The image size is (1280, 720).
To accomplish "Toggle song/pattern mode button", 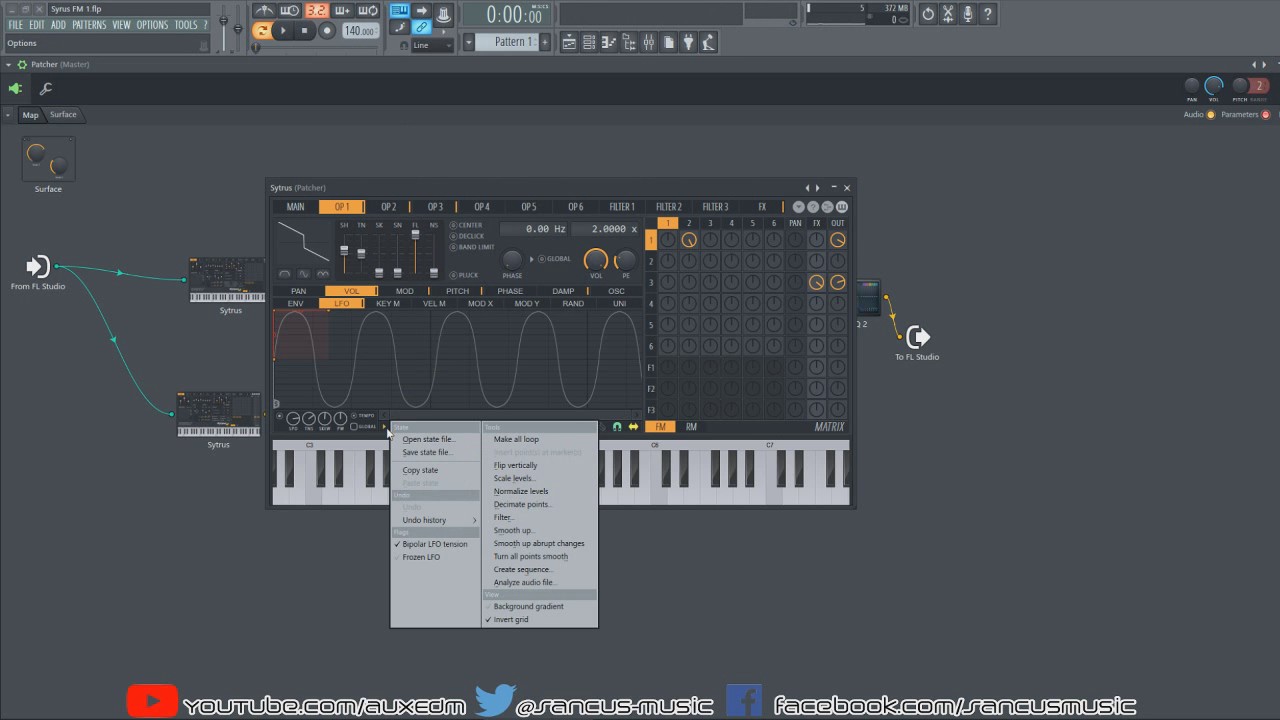I will point(262,31).
